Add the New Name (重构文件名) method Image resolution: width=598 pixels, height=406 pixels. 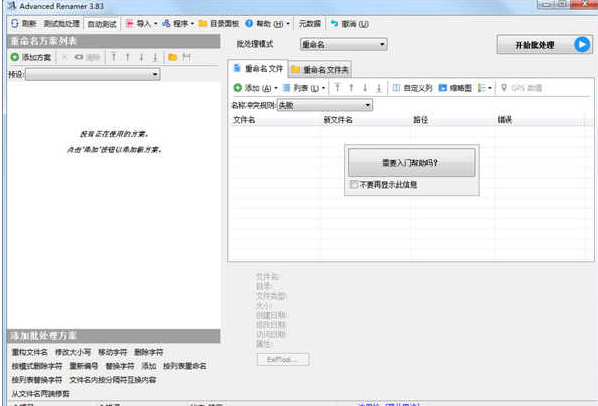(x=29, y=352)
